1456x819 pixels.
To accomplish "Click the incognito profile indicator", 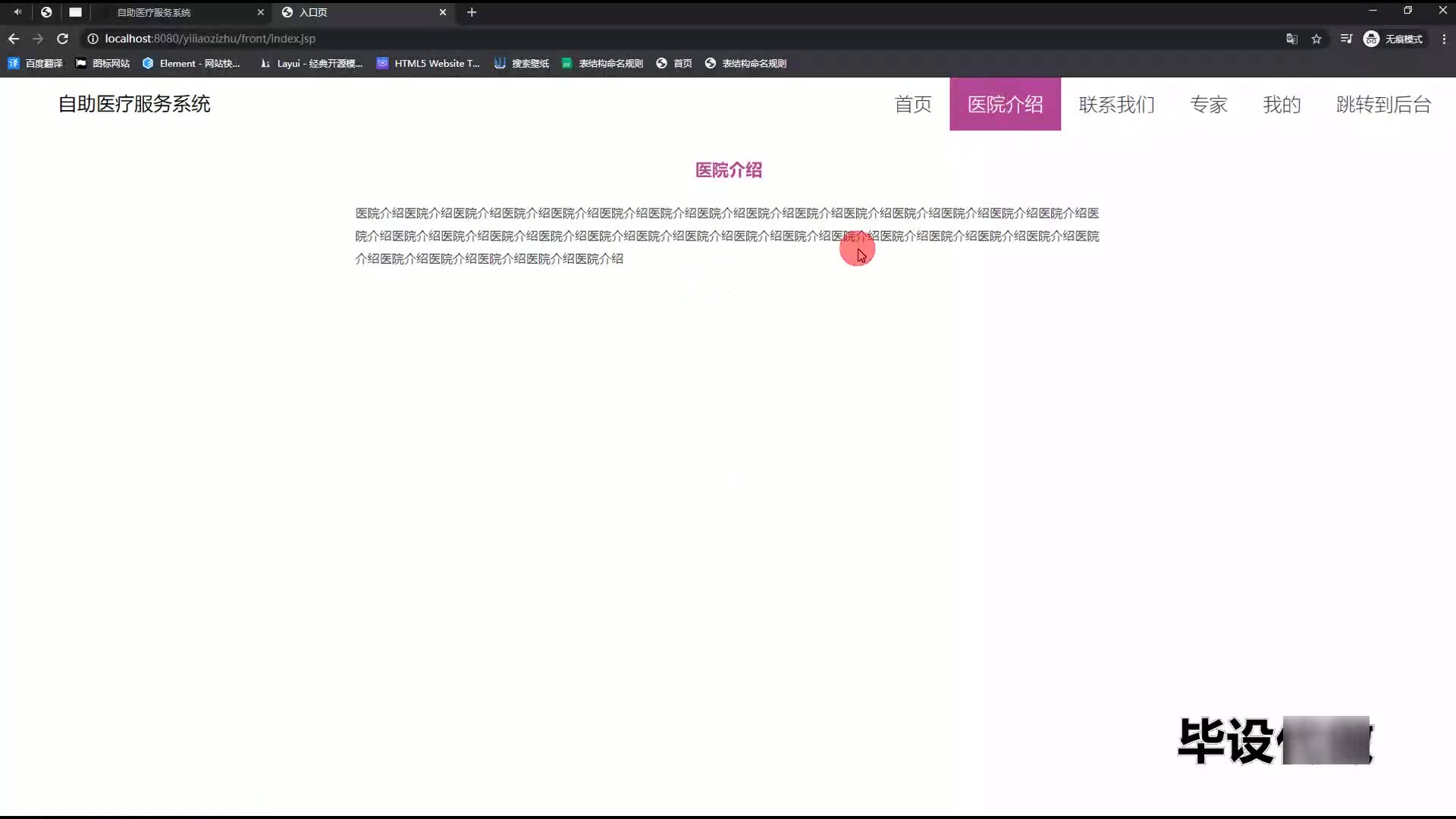I will 1393,39.
